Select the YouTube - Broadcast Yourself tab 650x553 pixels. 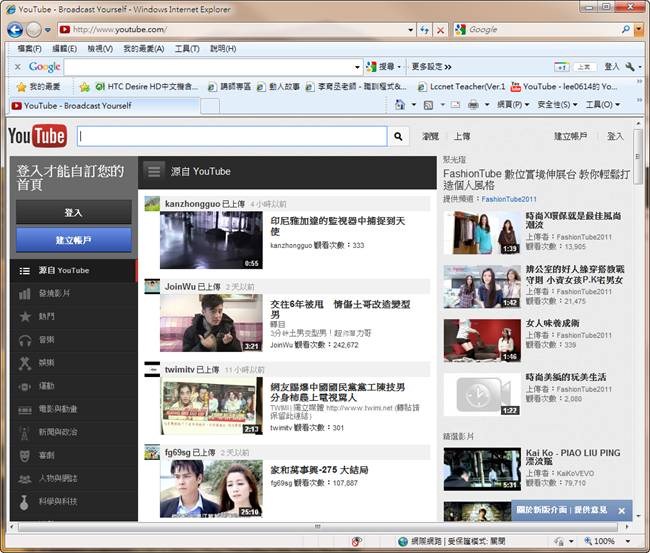(104, 106)
